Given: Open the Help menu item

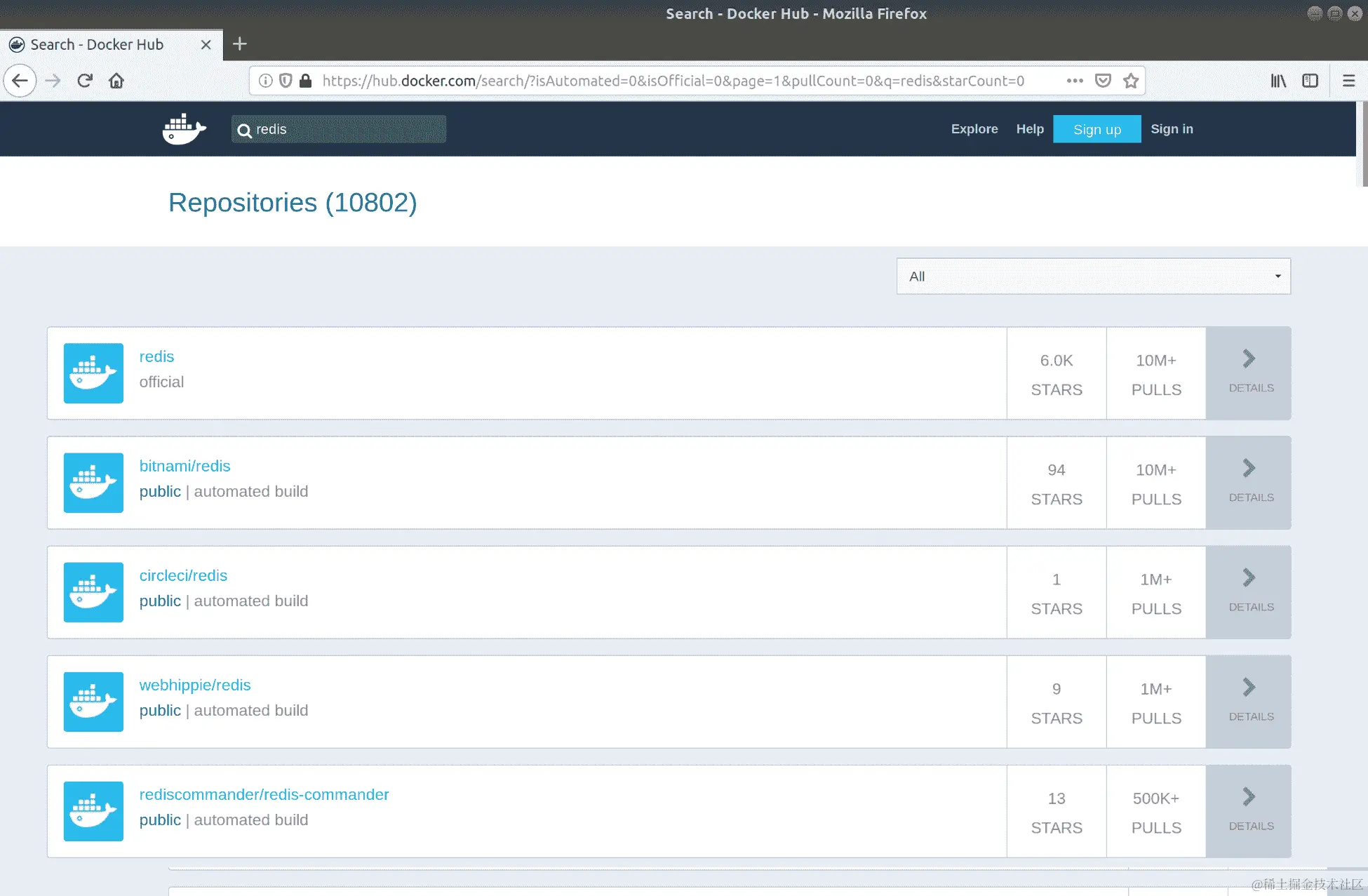Looking at the screenshot, I should (x=1029, y=129).
